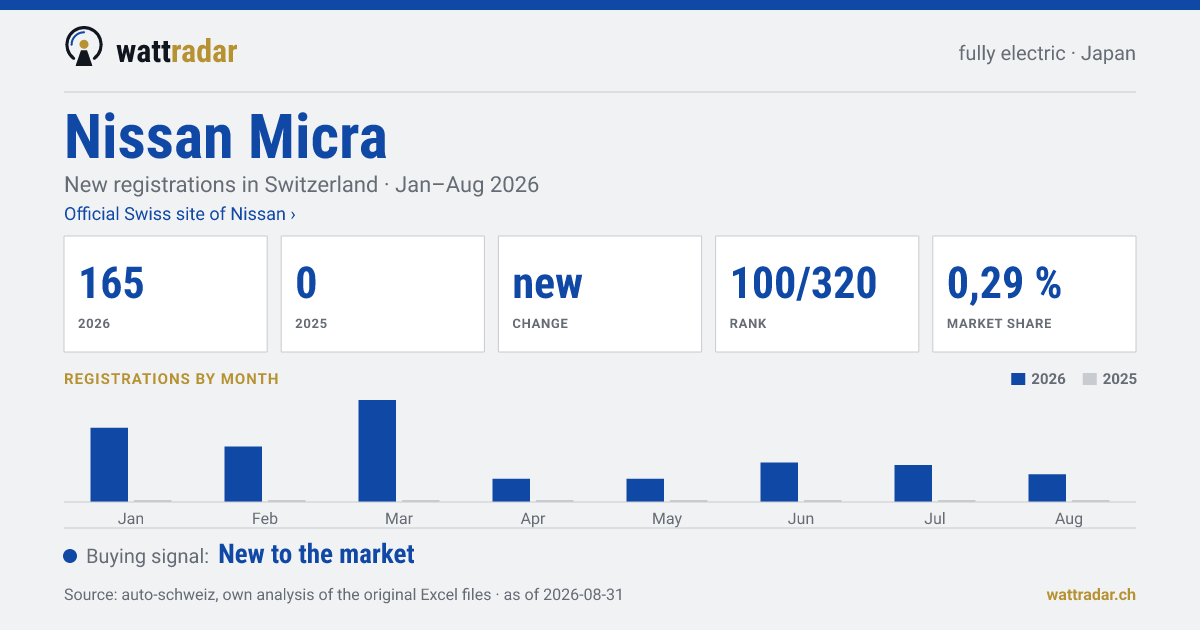Click the blue 2026 legend swatch
The image size is (1200, 630).
(1018, 379)
